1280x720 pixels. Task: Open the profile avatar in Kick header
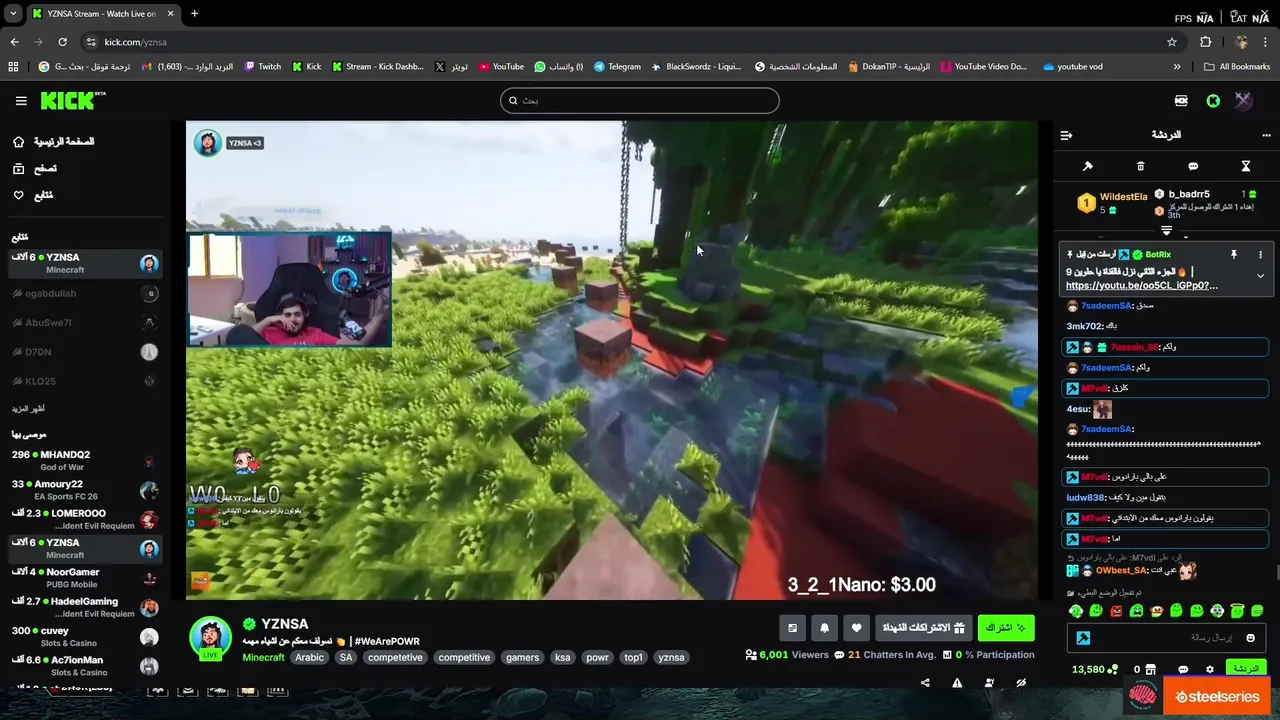coord(1243,101)
